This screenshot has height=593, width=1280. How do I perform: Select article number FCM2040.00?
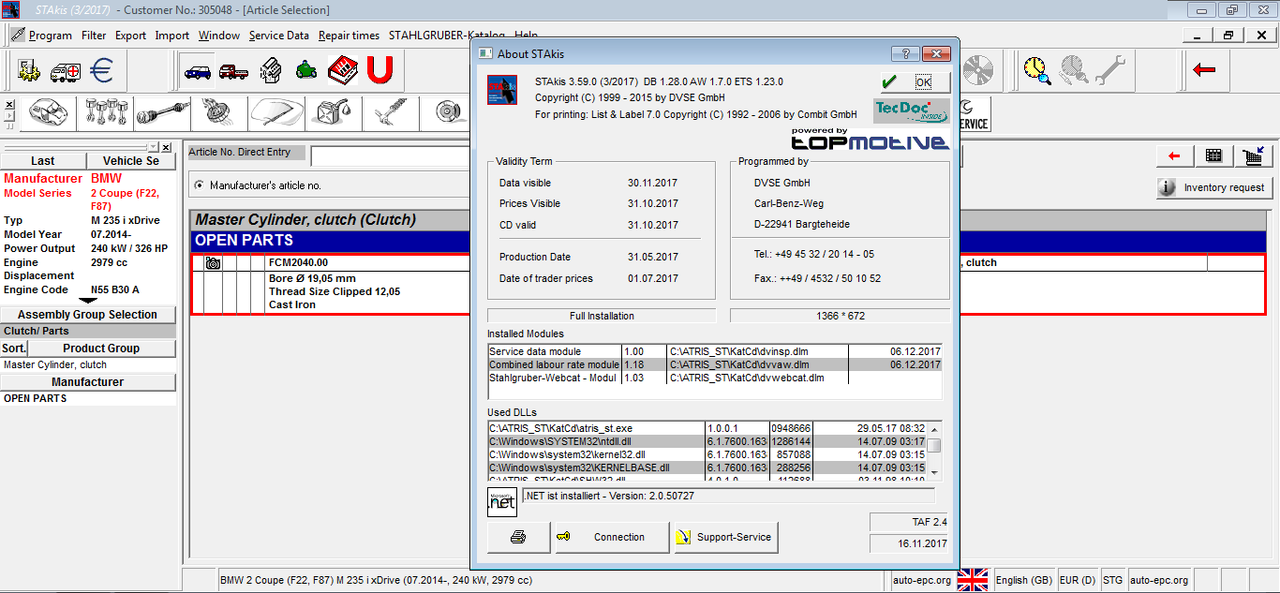(x=298, y=263)
